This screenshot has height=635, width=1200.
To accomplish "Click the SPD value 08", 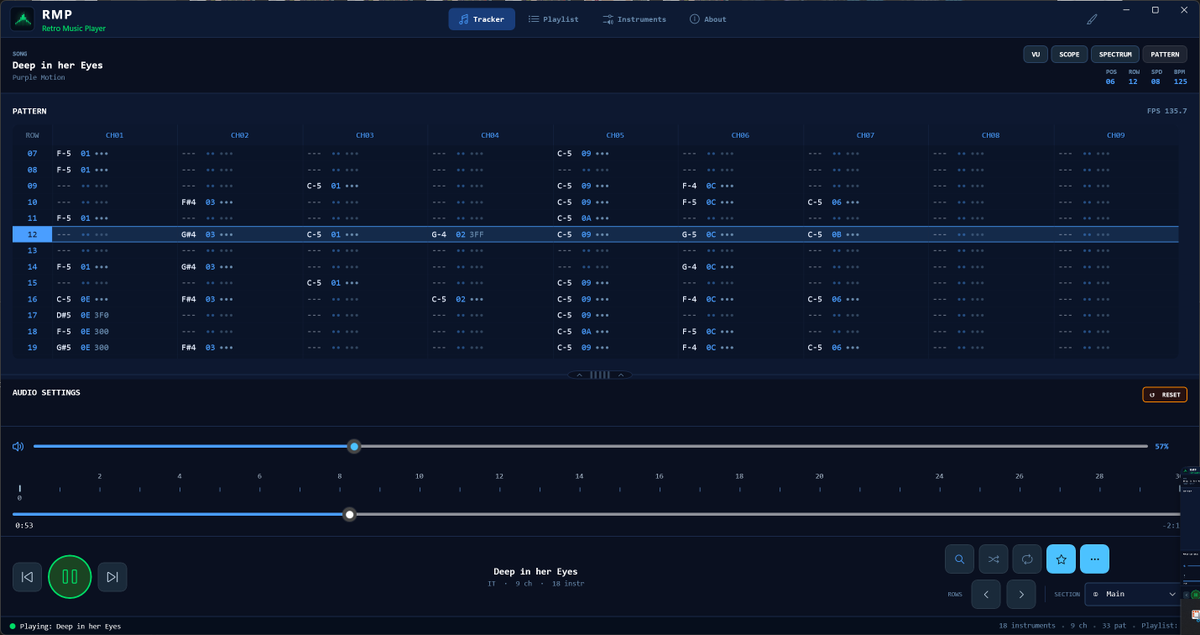I will pyautogui.click(x=1157, y=82).
